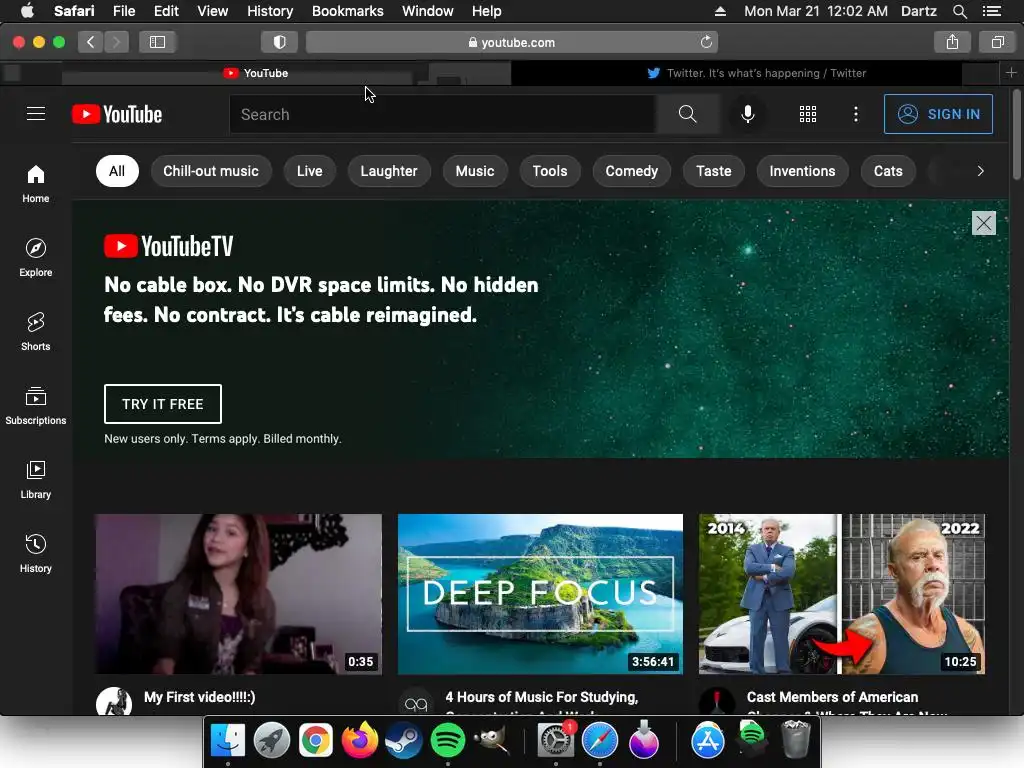Switch to the YouTube tab
The width and height of the screenshot is (1024, 768).
click(x=256, y=73)
